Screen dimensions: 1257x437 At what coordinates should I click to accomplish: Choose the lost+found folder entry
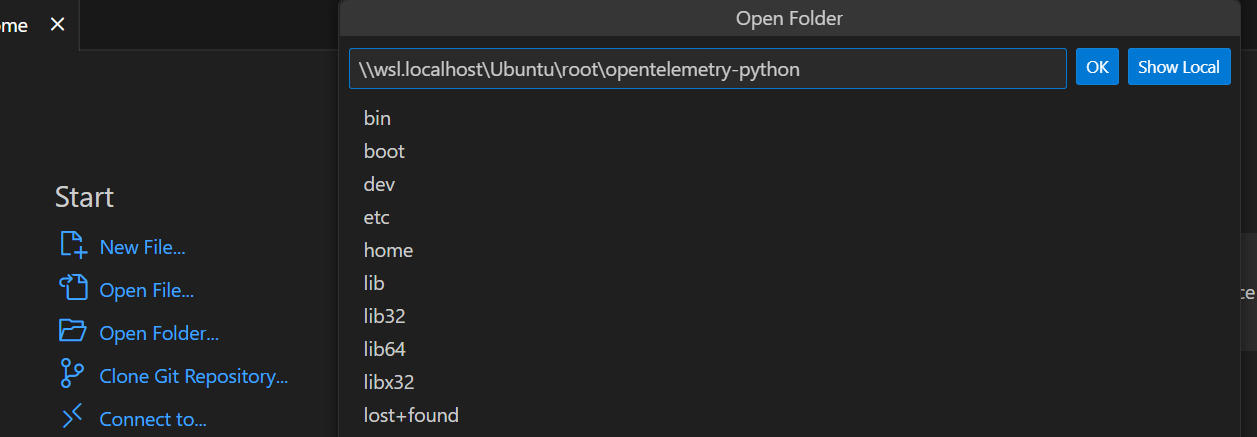[x=790, y=415]
